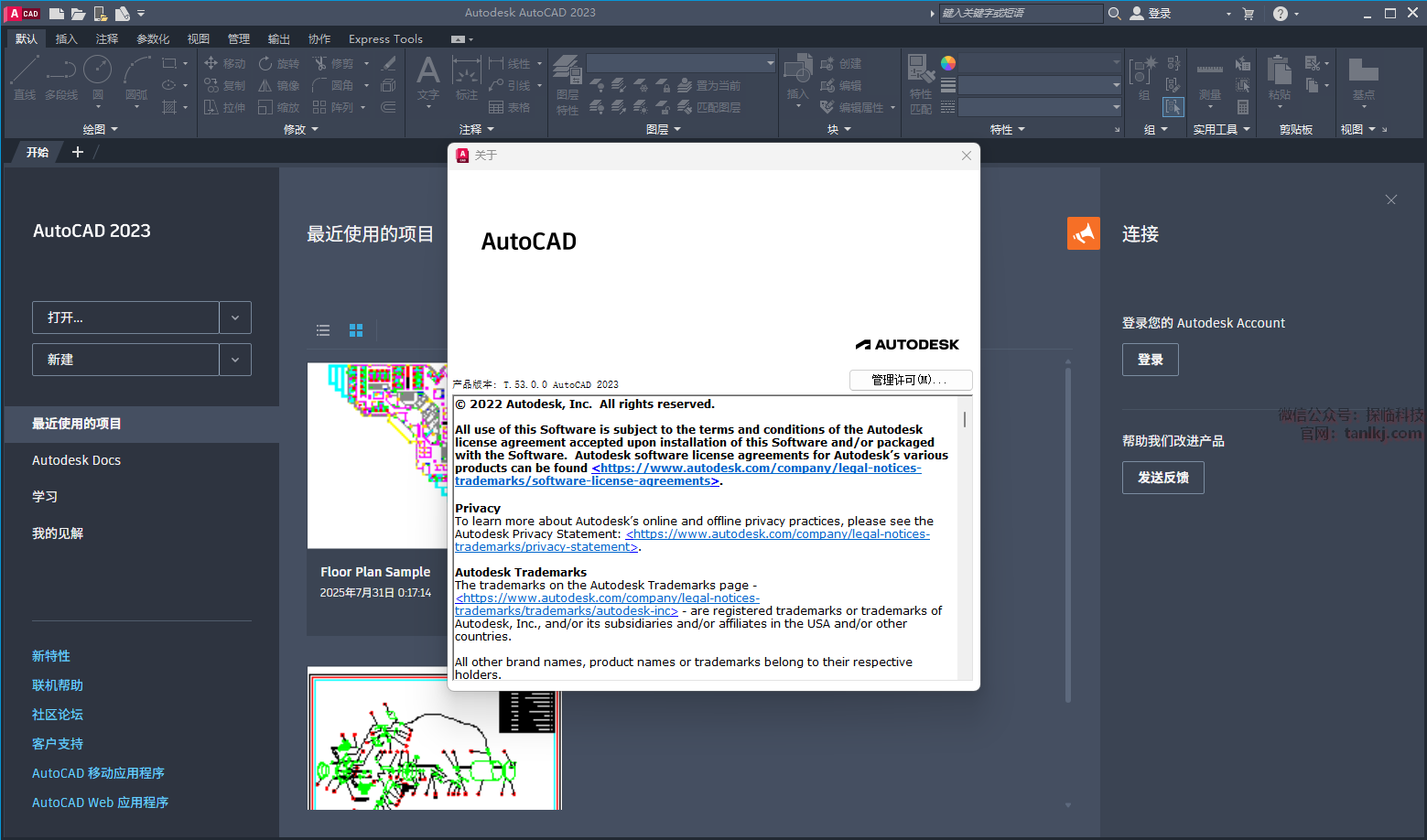This screenshot has height=840, width=1427.
Task: Select the Line (直线) drawing tool
Action: 25,77
